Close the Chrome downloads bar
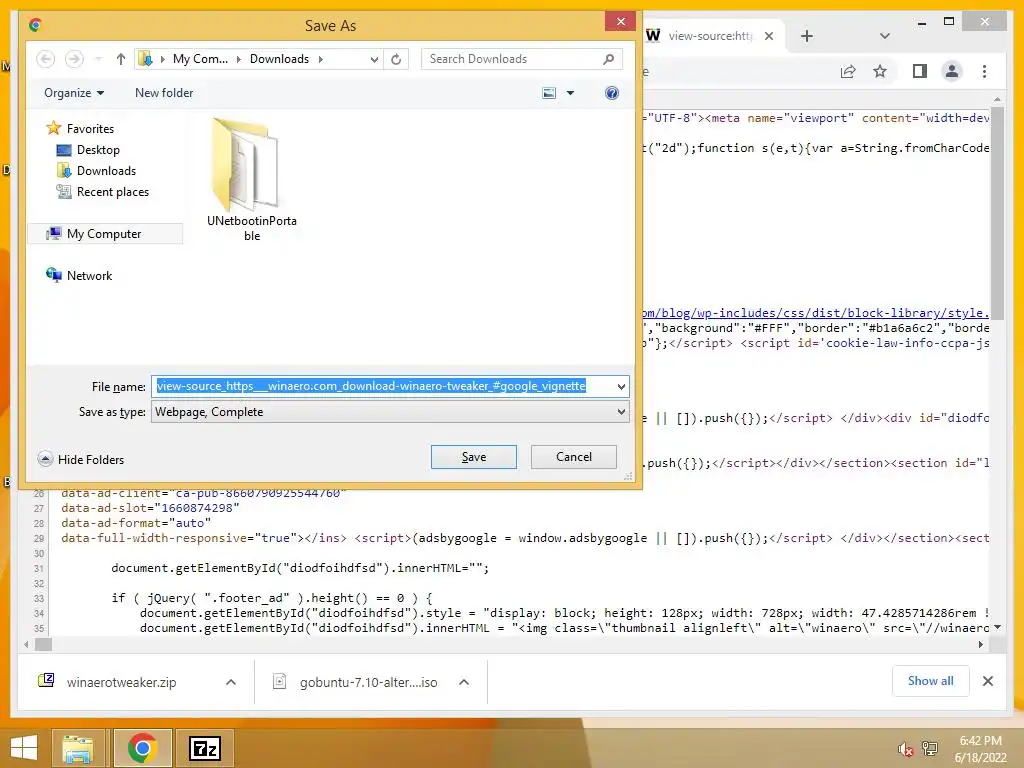 coord(988,681)
